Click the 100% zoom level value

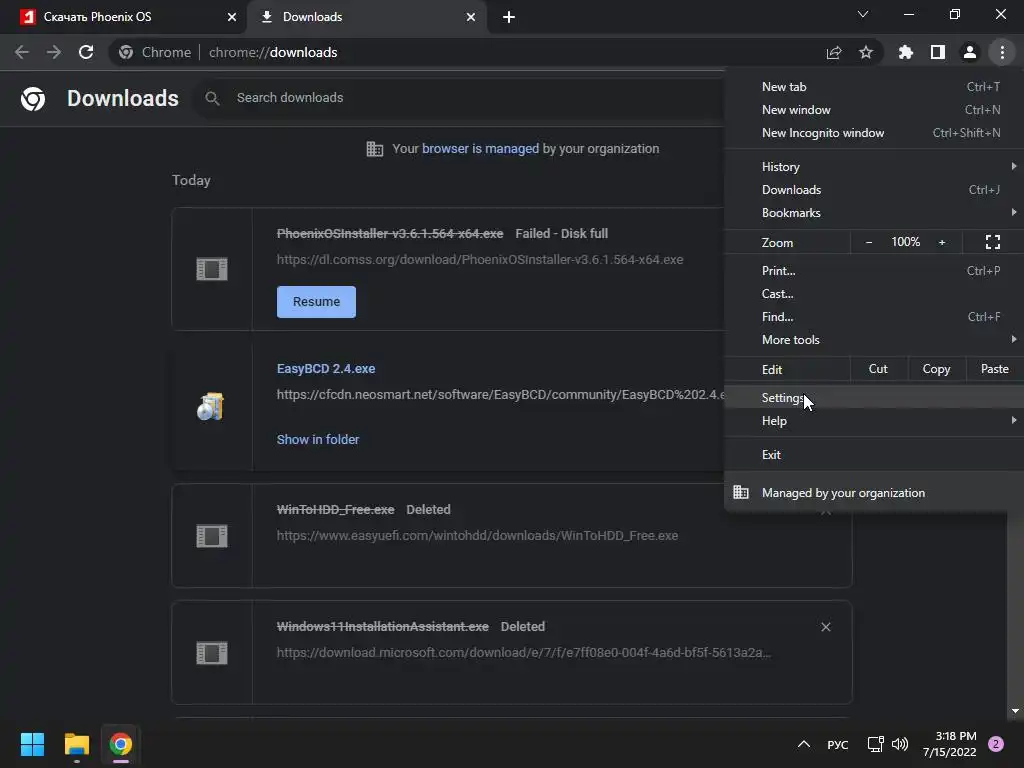coord(905,242)
